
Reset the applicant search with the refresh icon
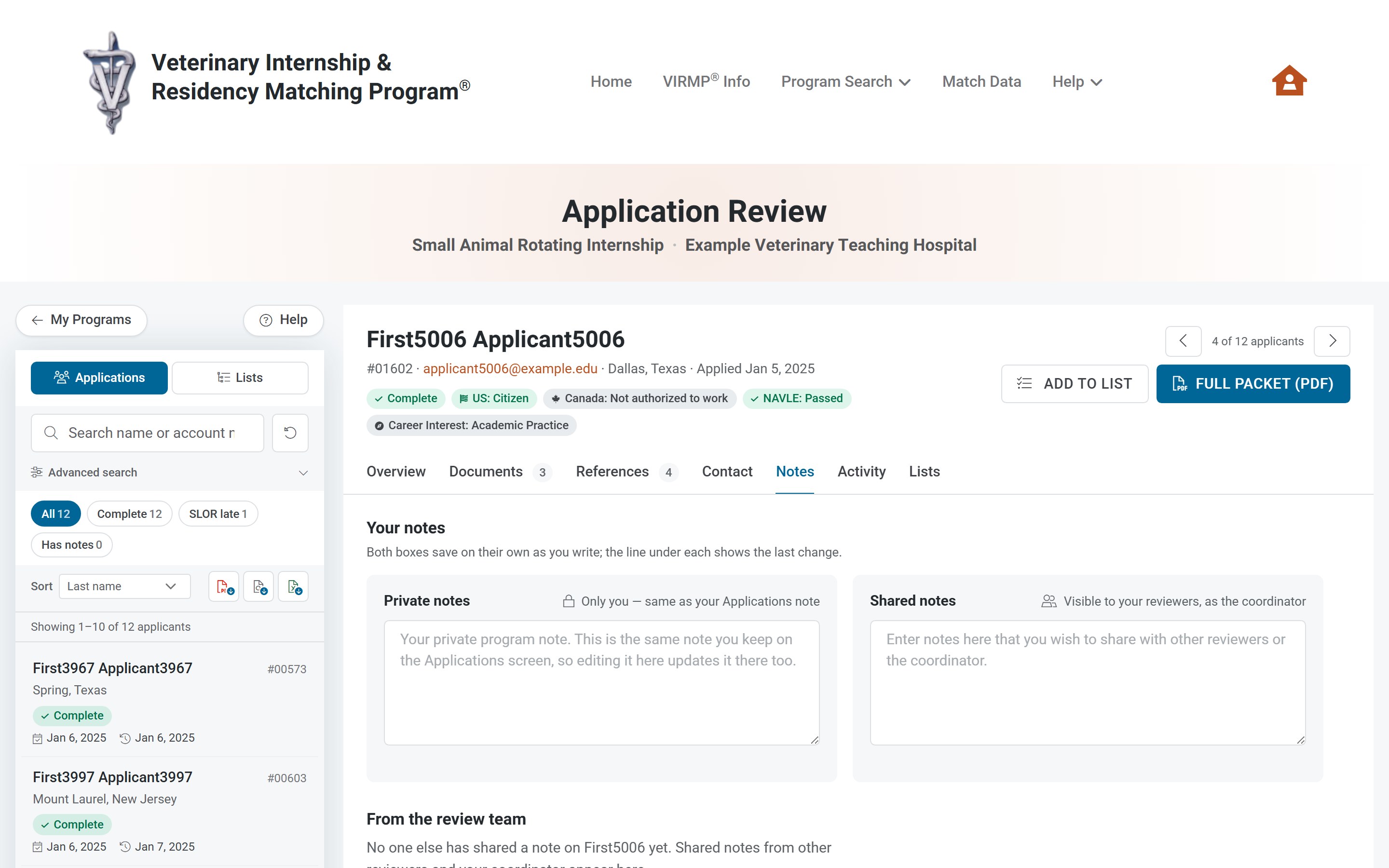coord(290,433)
